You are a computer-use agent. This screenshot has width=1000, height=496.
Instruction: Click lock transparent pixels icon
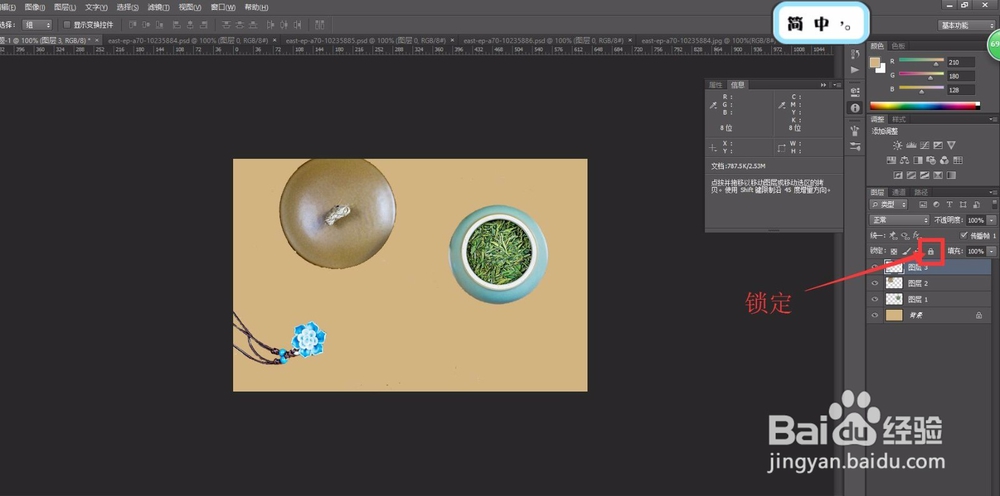click(x=894, y=252)
